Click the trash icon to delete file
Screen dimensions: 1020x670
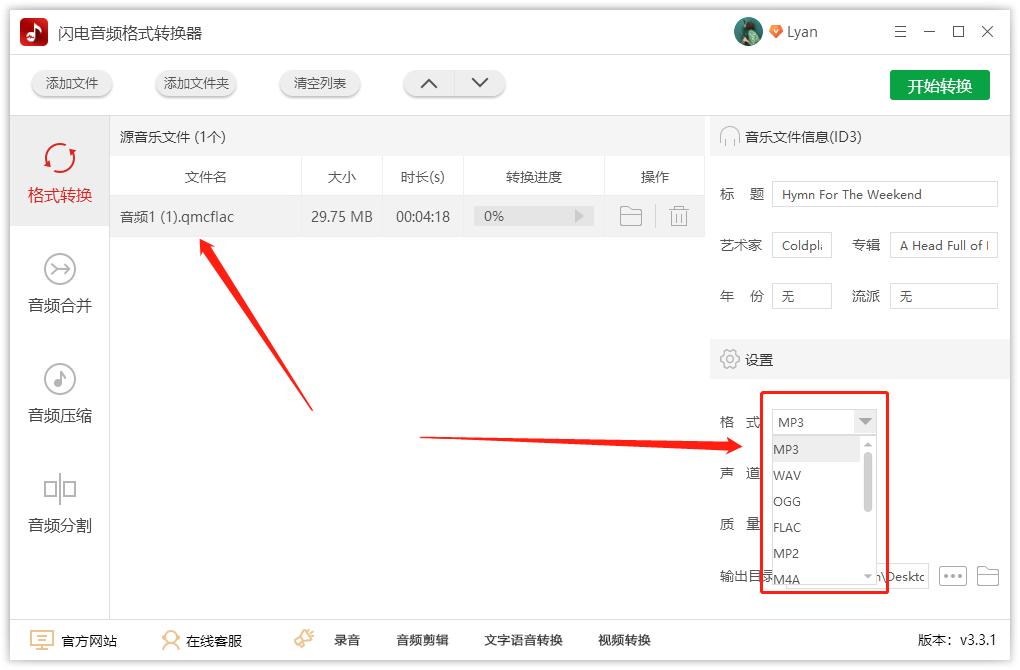click(679, 216)
